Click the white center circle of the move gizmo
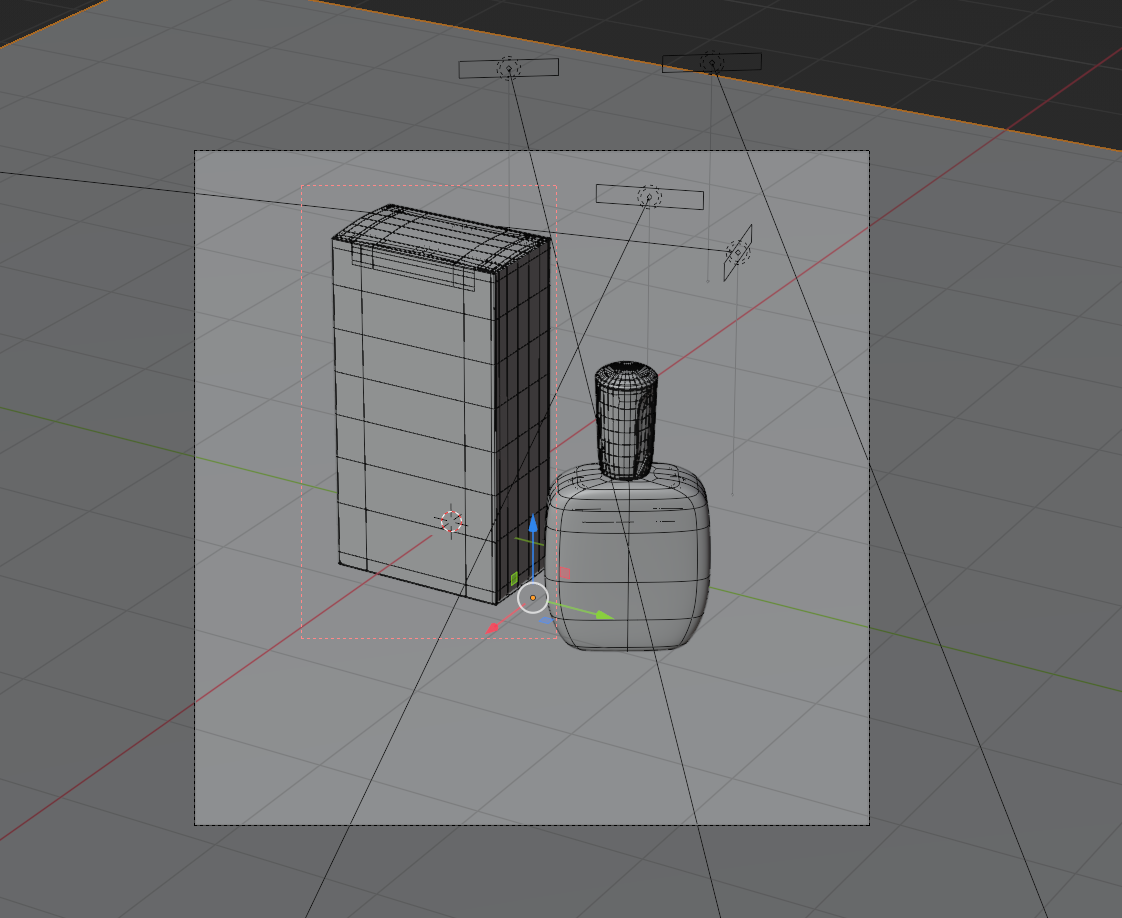1122x918 pixels. tap(532, 597)
